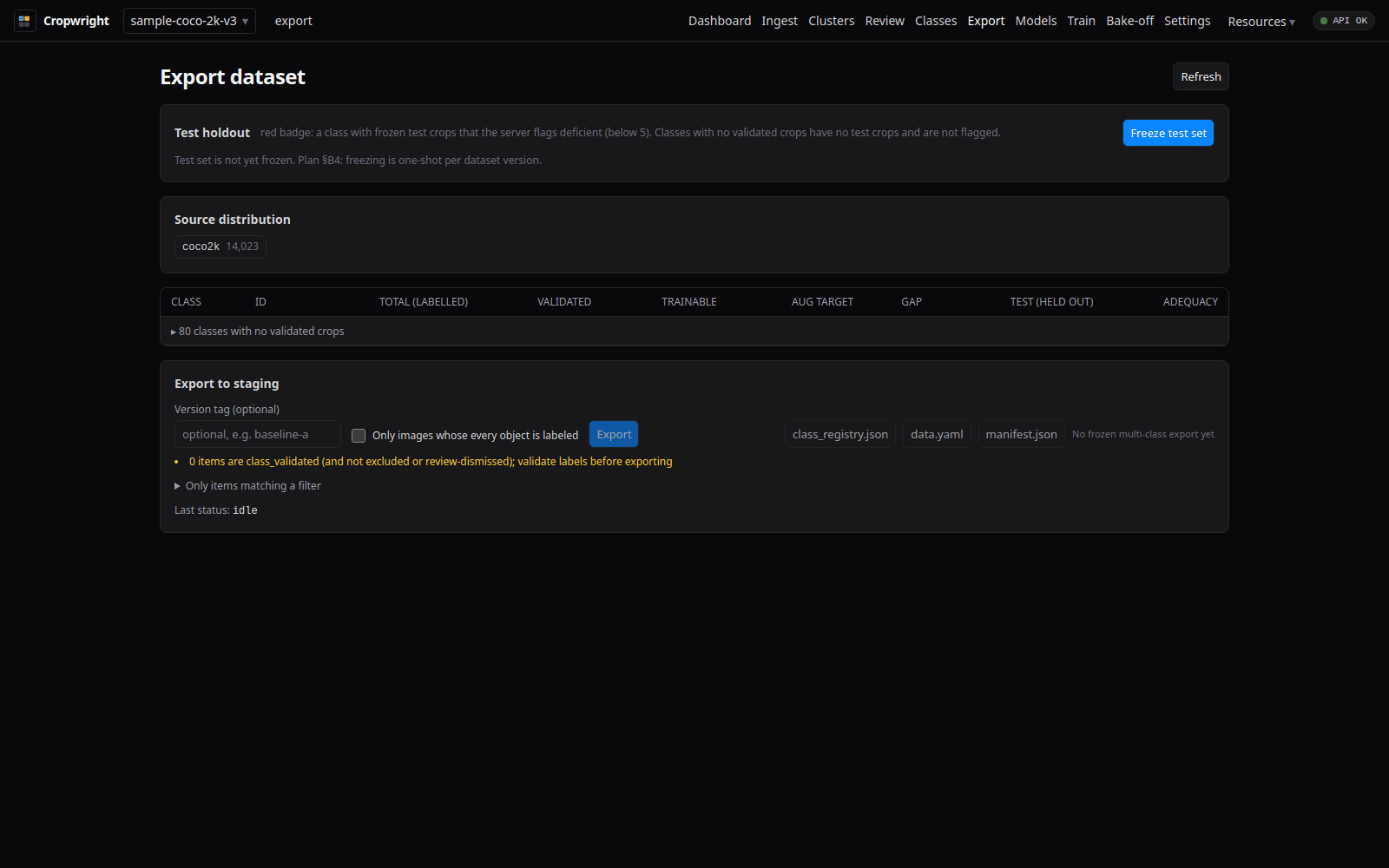Click the GAP column header

coord(912,302)
